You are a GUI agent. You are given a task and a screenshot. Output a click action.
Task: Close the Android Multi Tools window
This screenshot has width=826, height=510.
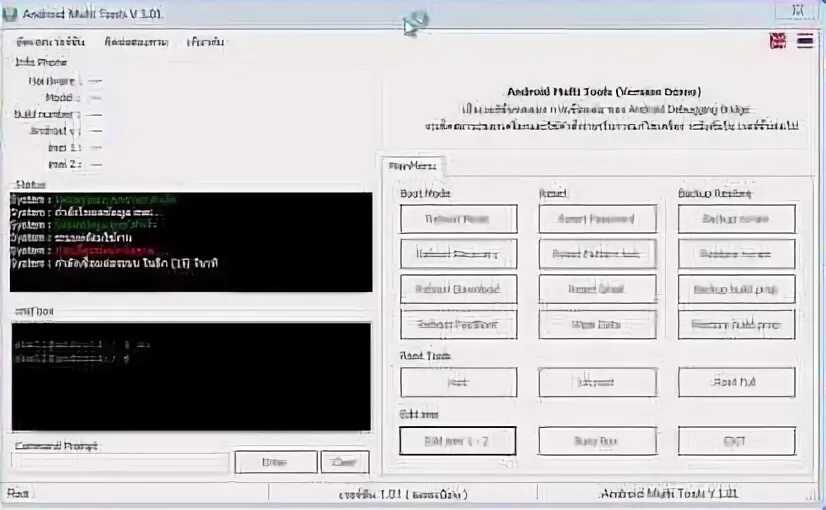pos(798,11)
